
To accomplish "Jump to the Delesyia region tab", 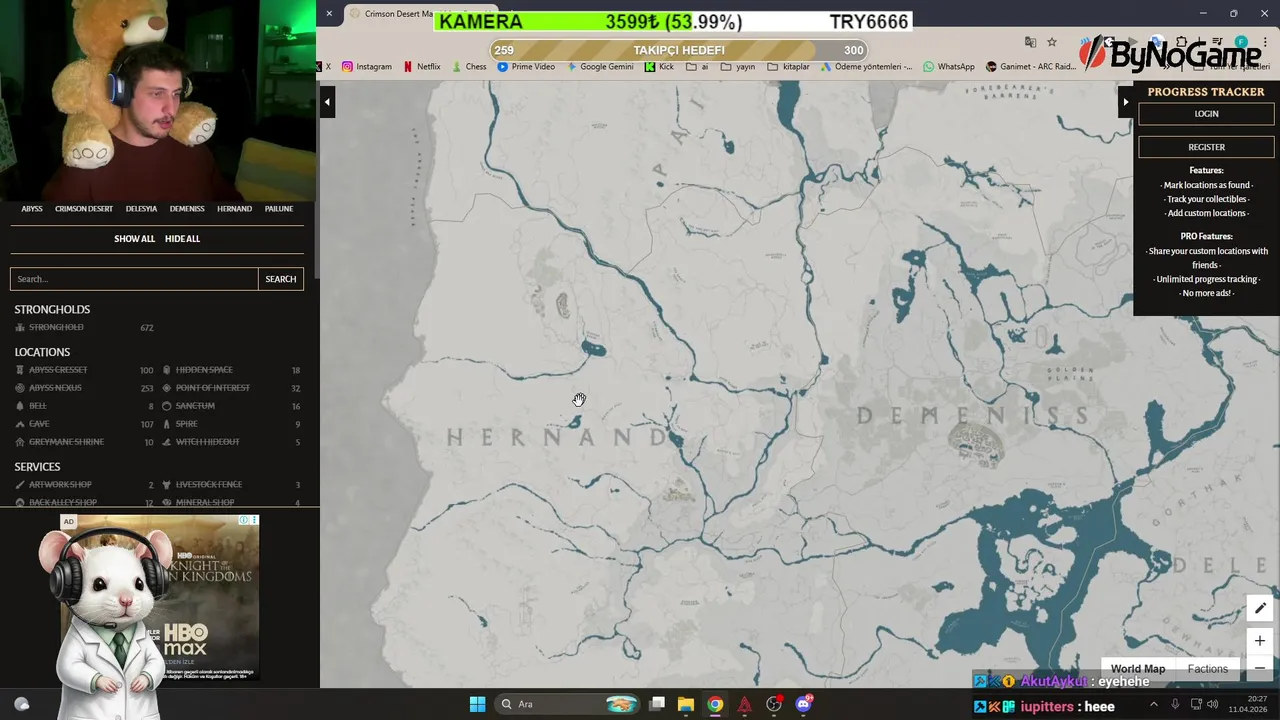I will coord(141,209).
